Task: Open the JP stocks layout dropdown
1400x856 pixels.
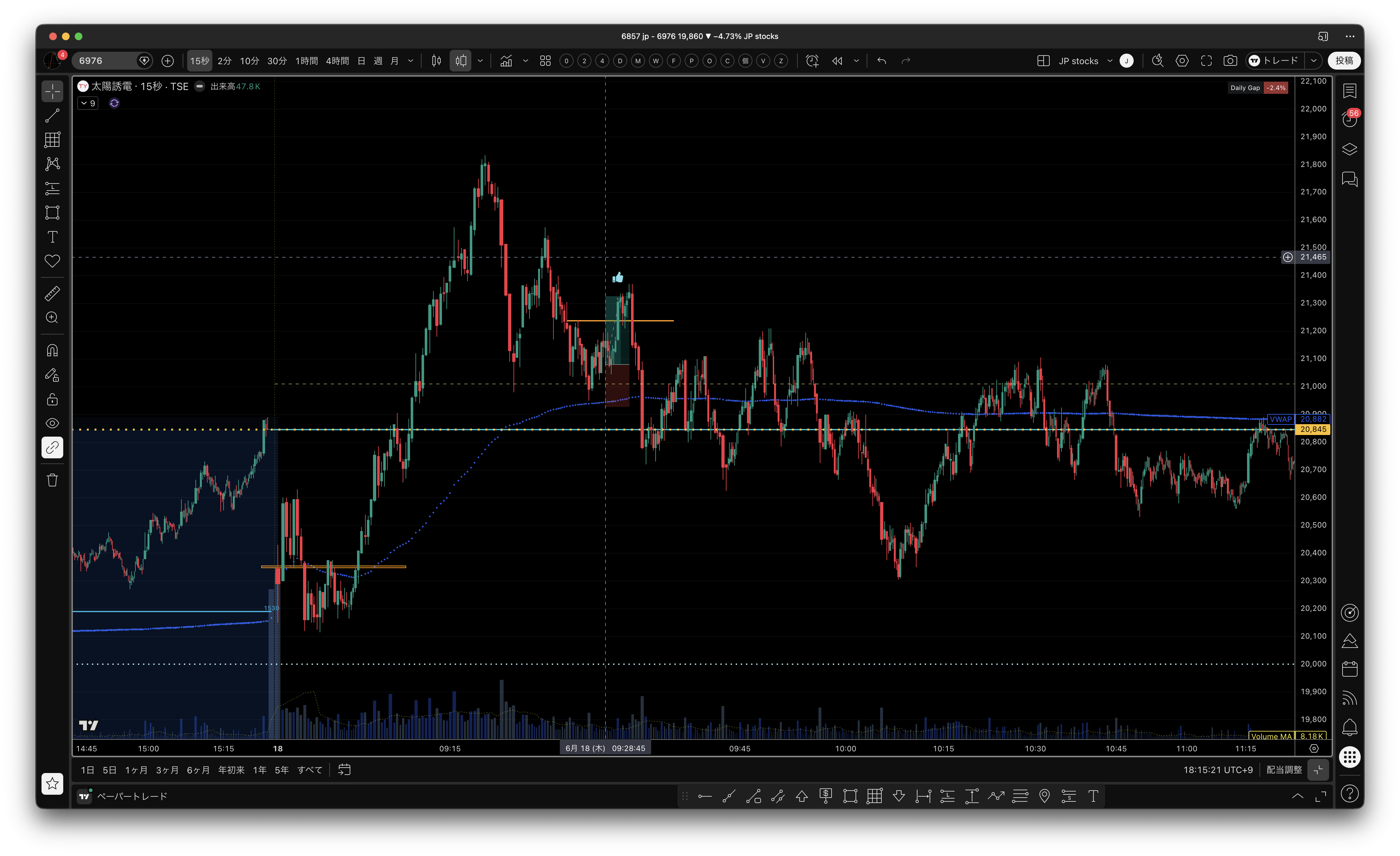Action: pos(1084,61)
